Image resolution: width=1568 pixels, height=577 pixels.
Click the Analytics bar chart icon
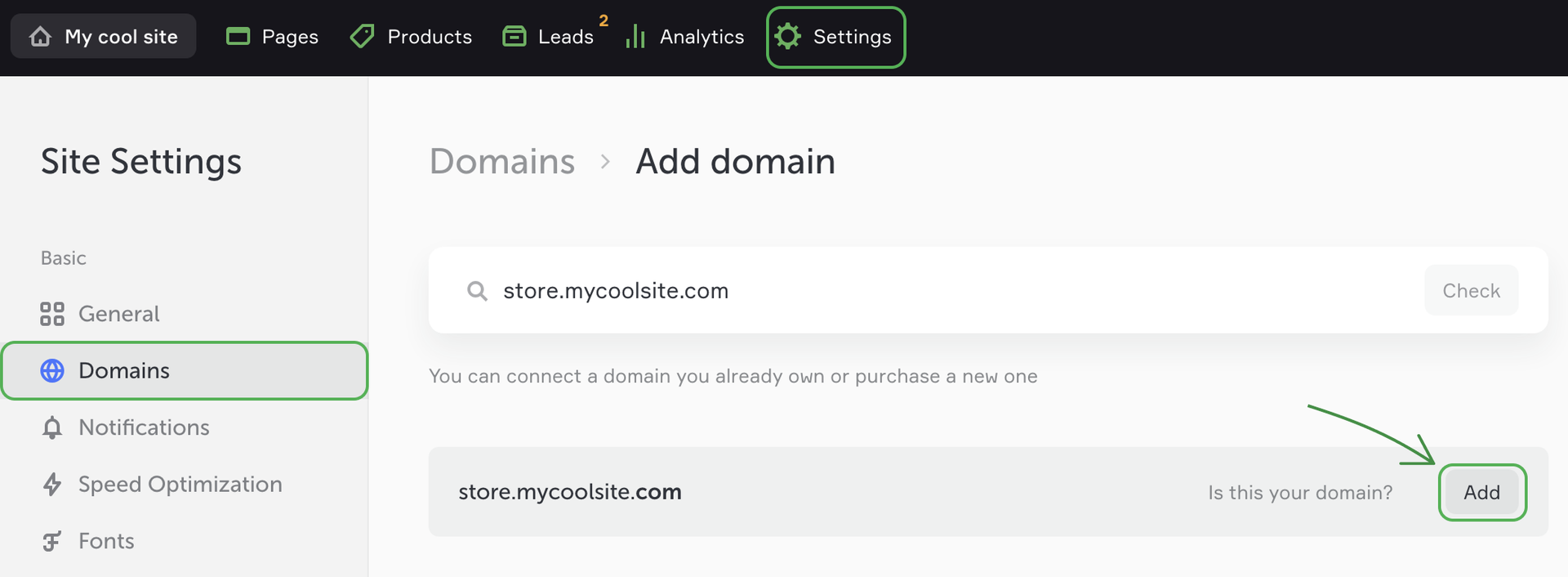[635, 37]
